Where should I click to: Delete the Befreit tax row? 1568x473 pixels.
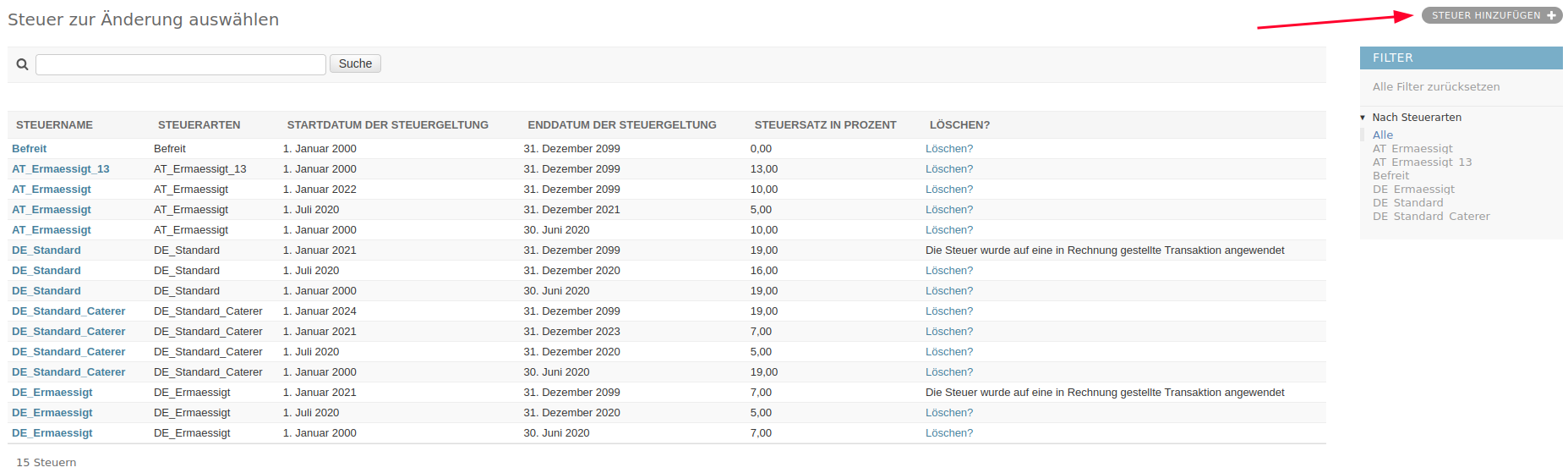pos(948,149)
